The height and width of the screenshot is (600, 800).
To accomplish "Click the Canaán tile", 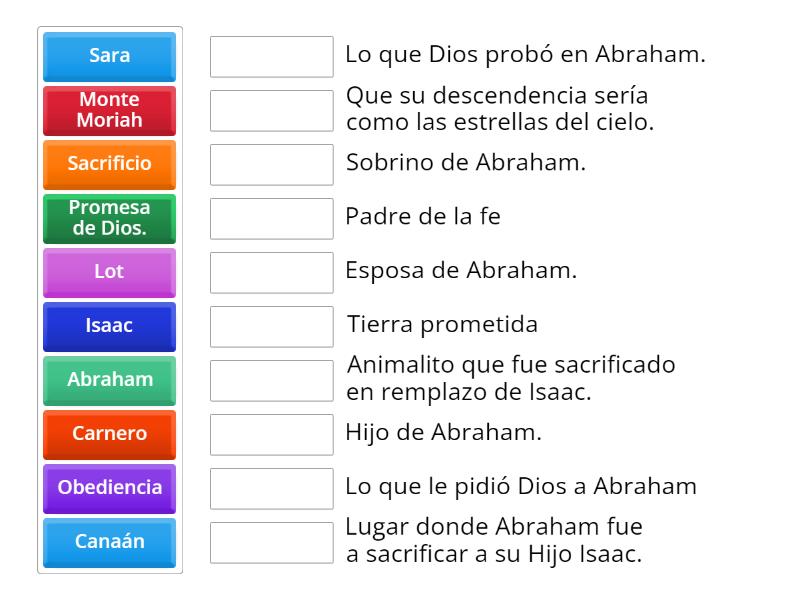I will (109, 543).
